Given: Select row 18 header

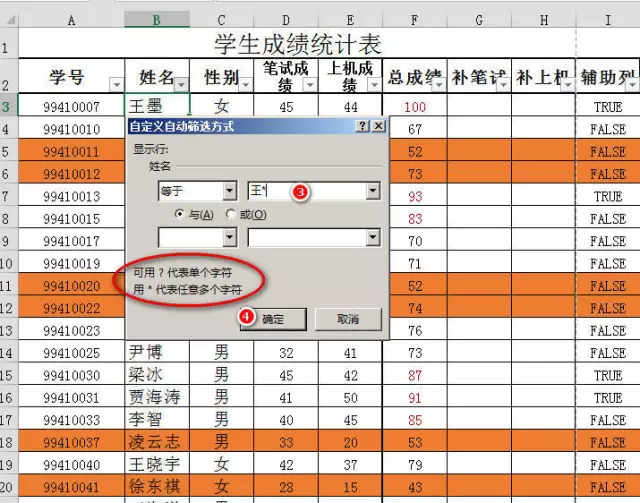Looking at the screenshot, I should (x=9, y=442).
